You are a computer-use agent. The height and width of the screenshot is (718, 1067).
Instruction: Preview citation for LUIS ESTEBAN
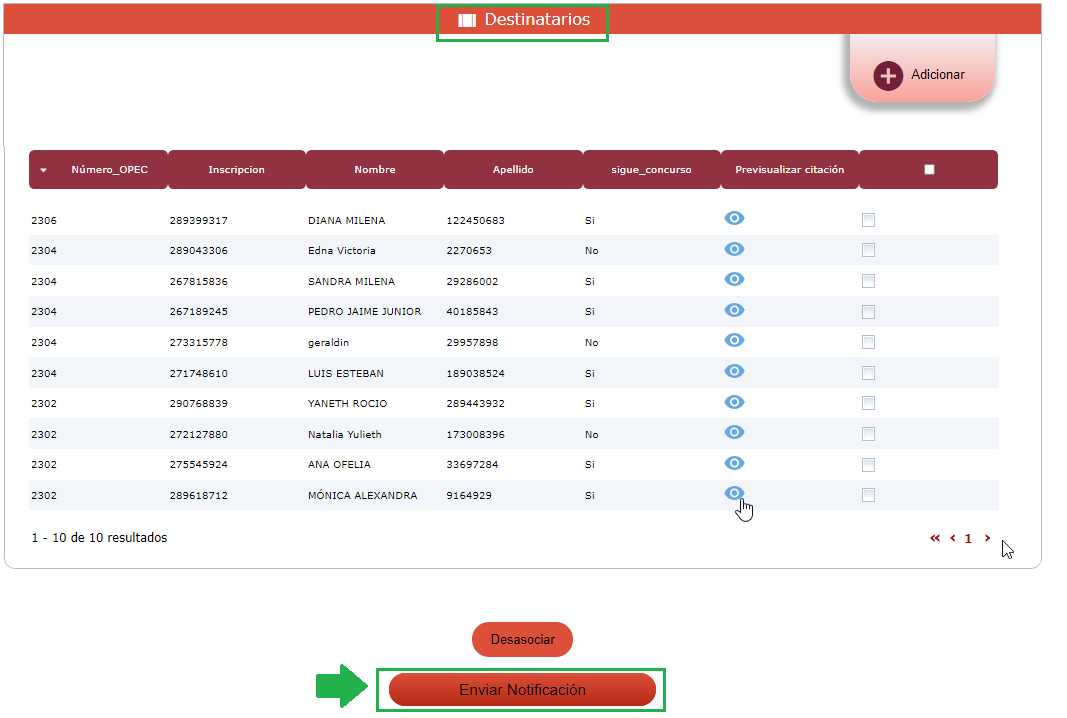(734, 371)
